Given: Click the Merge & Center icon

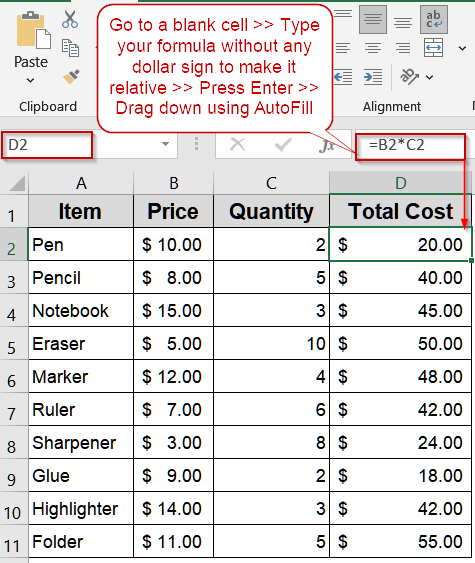Looking at the screenshot, I should click(x=433, y=48).
